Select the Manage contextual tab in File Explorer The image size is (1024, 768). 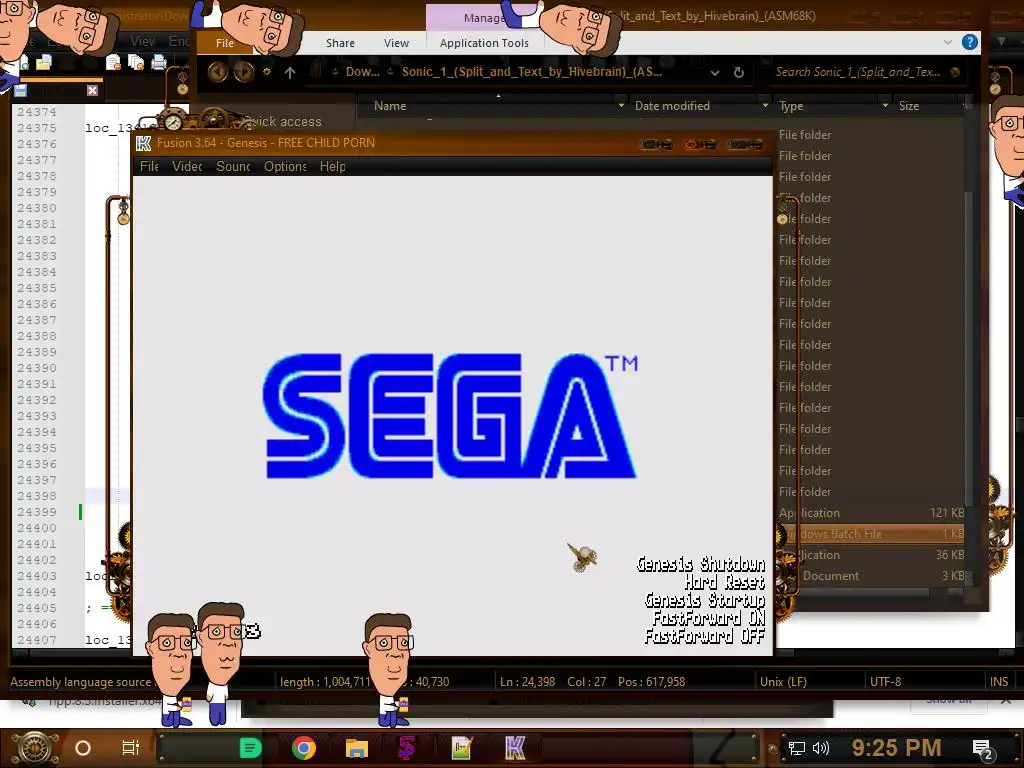click(485, 18)
